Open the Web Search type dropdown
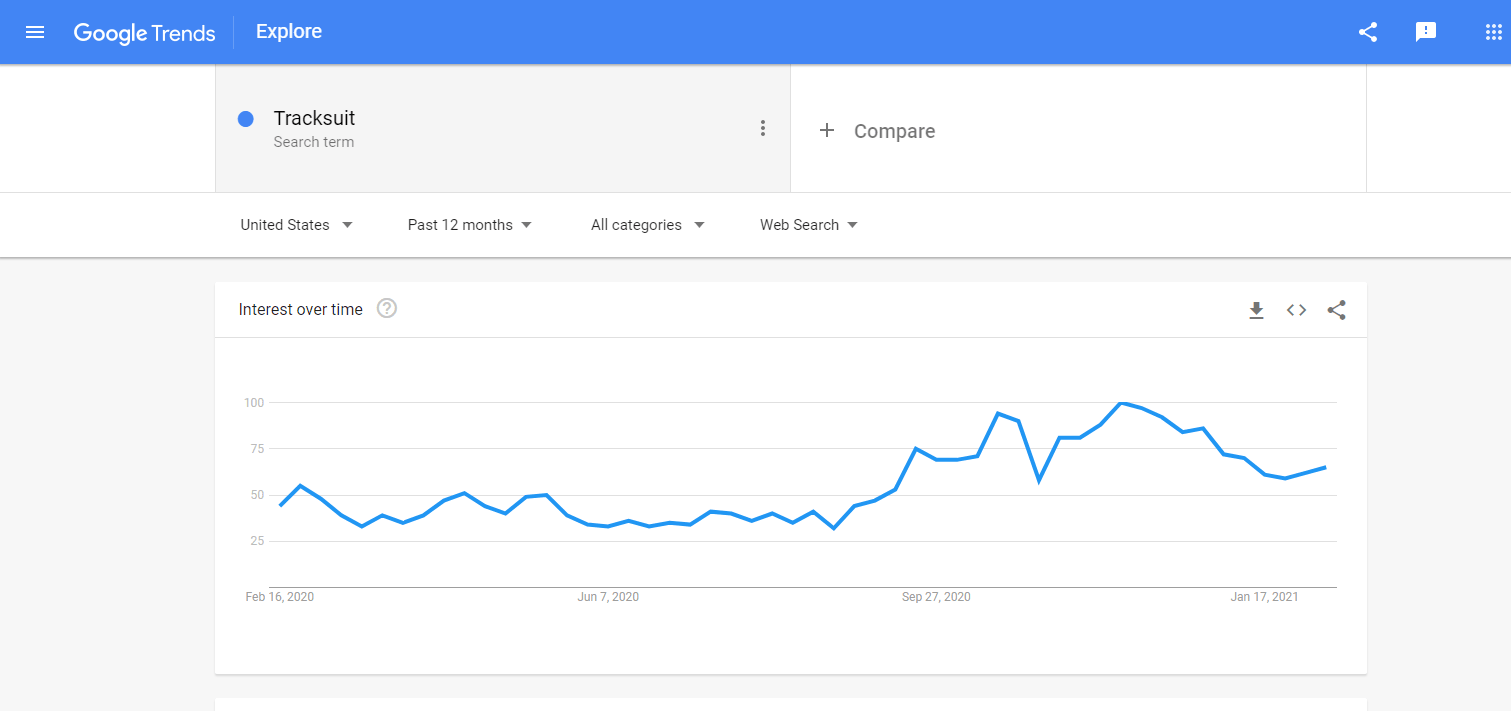The height and width of the screenshot is (711, 1511). [809, 225]
